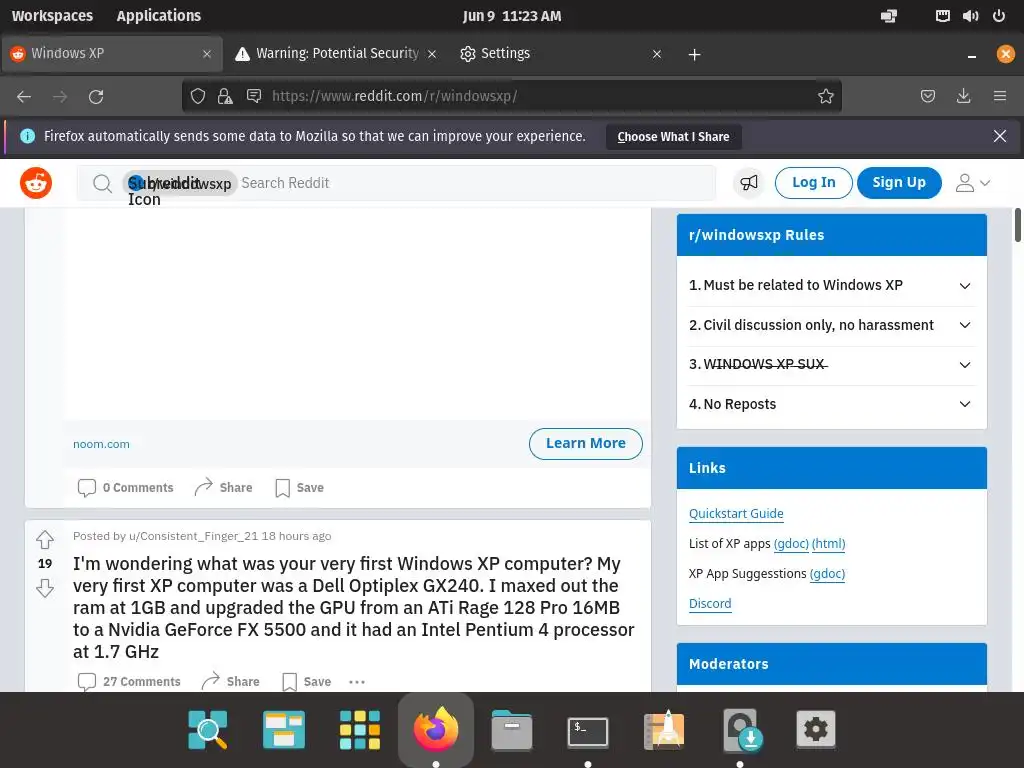Open 0 Comments on the ad post

pyautogui.click(x=125, y=488)
